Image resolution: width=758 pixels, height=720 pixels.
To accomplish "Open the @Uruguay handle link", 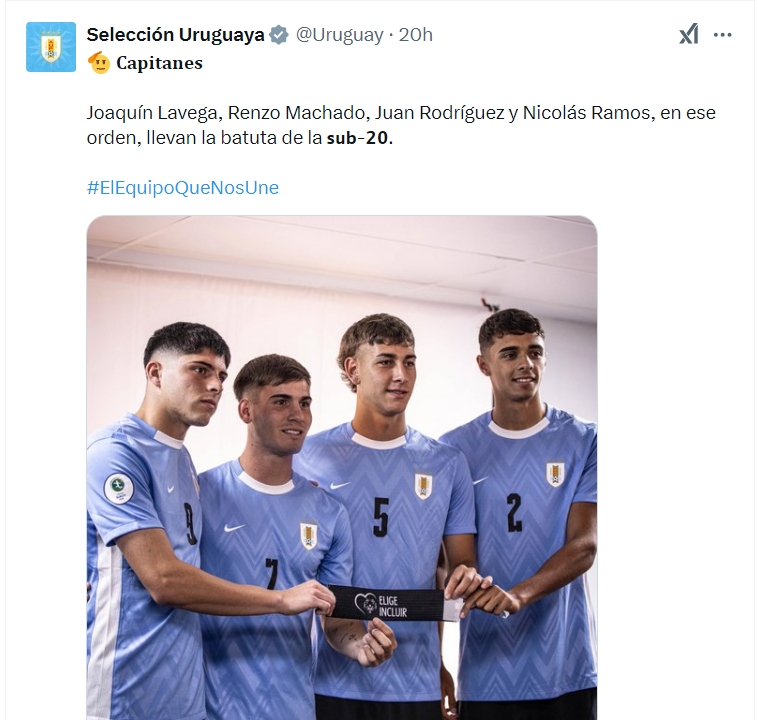I will (x=339, y=35).
